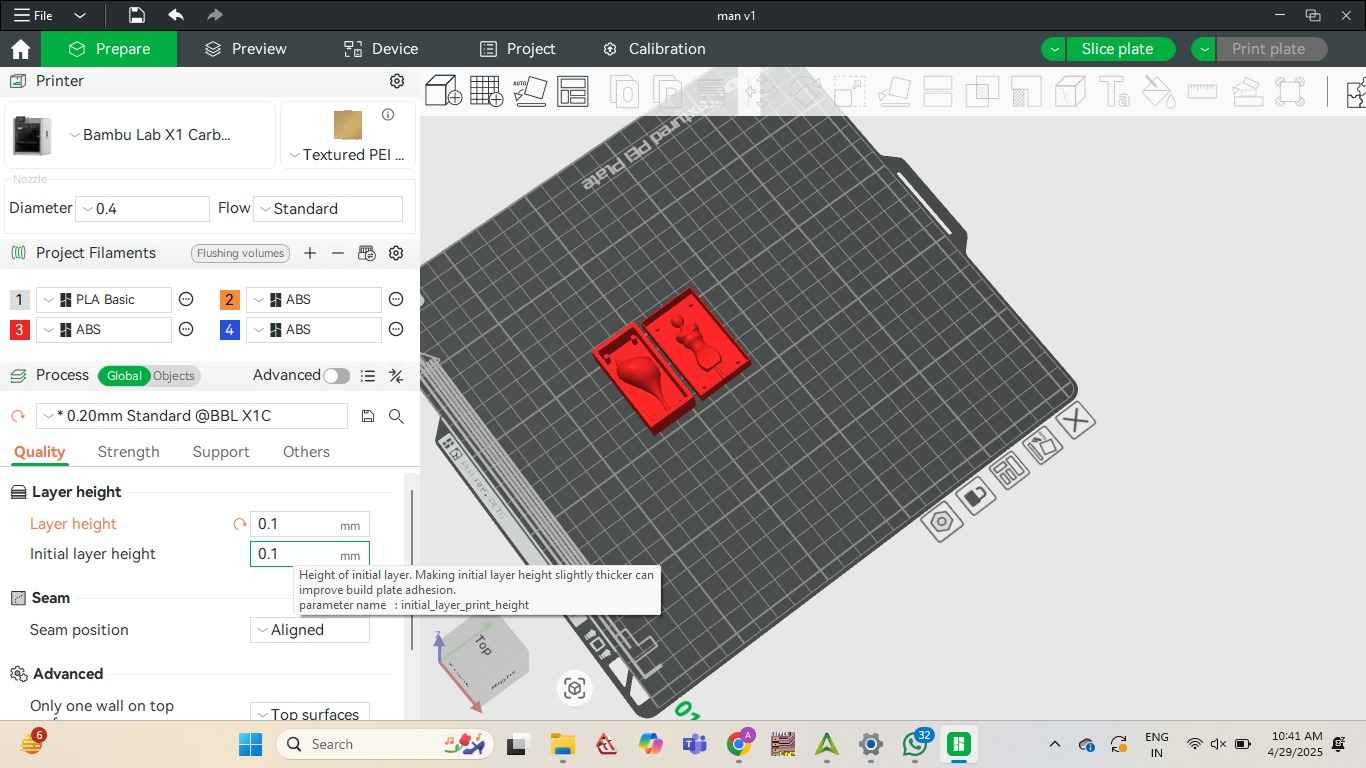Open the Mesh boolean tool
The height and width of the screenshot is (768, 1366).
pos(981,93)
